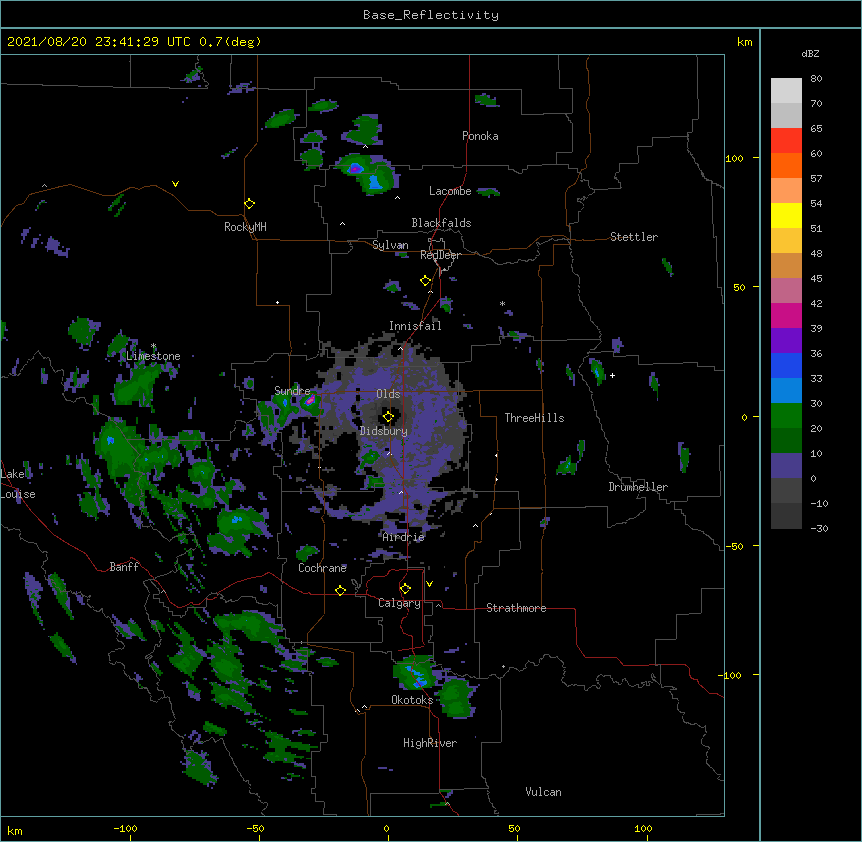The image size is (862, 842).
Task: Click the Blackfalds city label
Action: tap(441, 223)
